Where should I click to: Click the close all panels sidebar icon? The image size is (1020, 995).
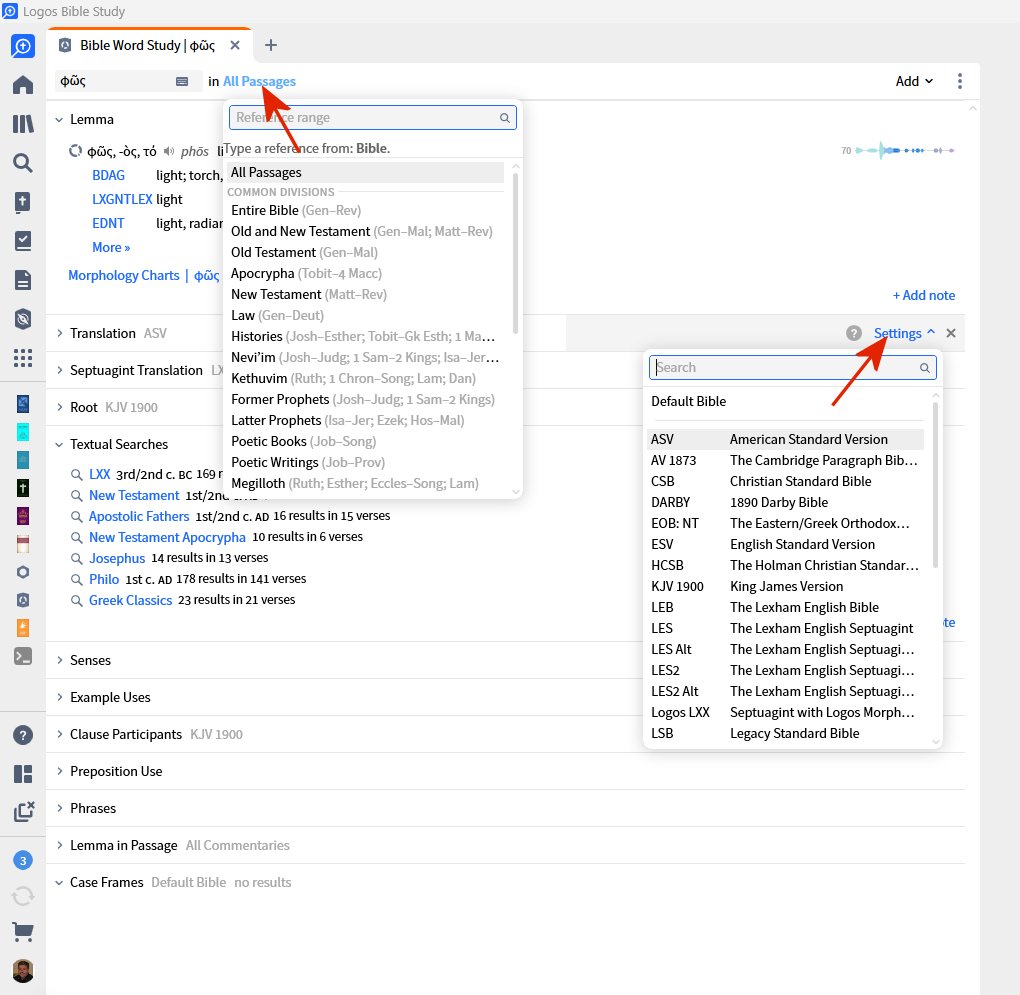click(23, 812)
